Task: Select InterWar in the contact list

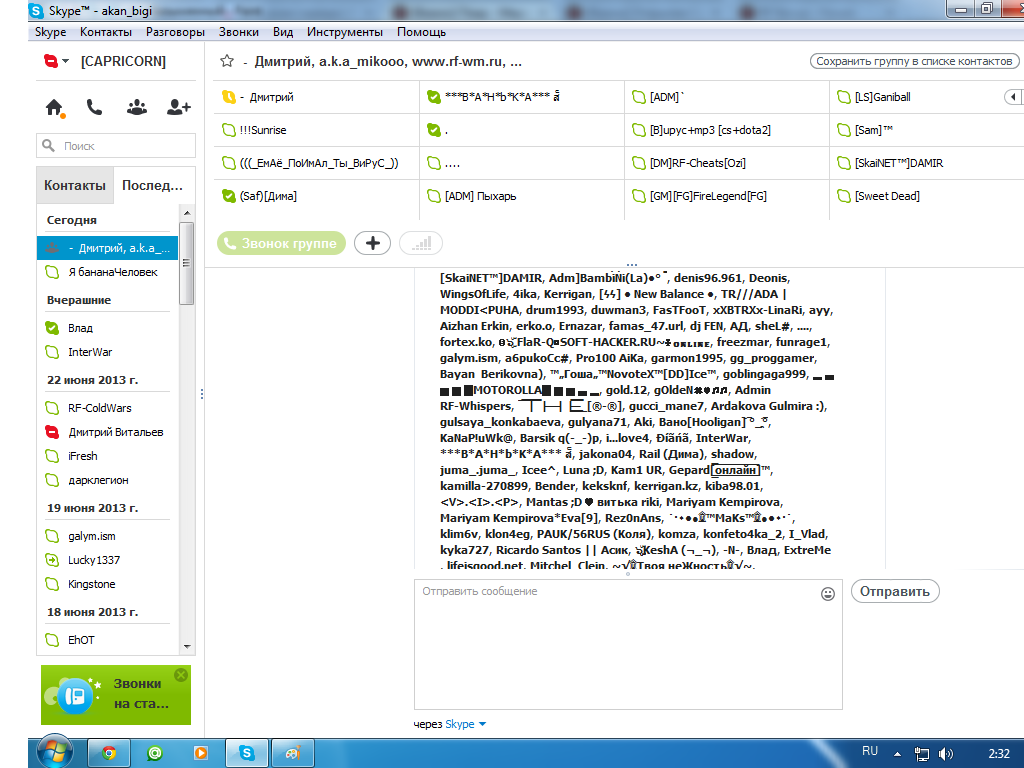Action: [x=107, y=352]
